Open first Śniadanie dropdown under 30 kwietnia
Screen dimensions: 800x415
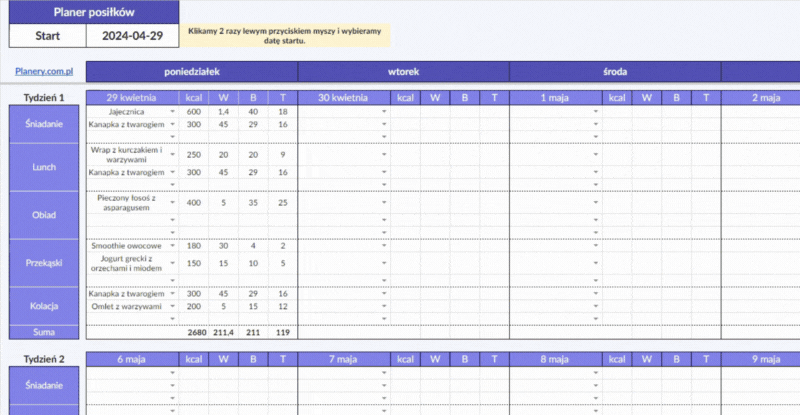pos(384,111)
